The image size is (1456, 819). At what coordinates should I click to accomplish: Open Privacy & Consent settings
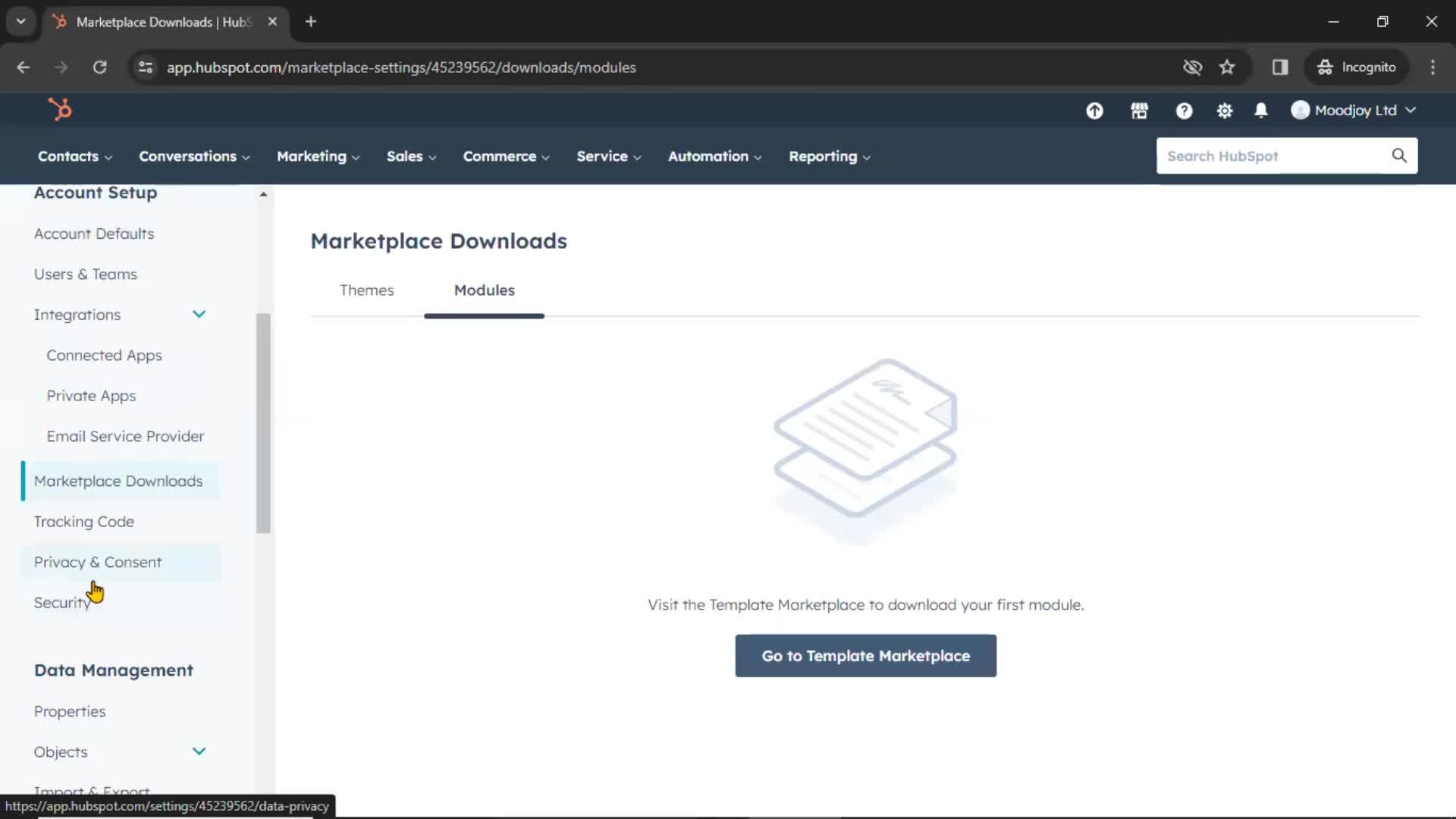point(98,562)
